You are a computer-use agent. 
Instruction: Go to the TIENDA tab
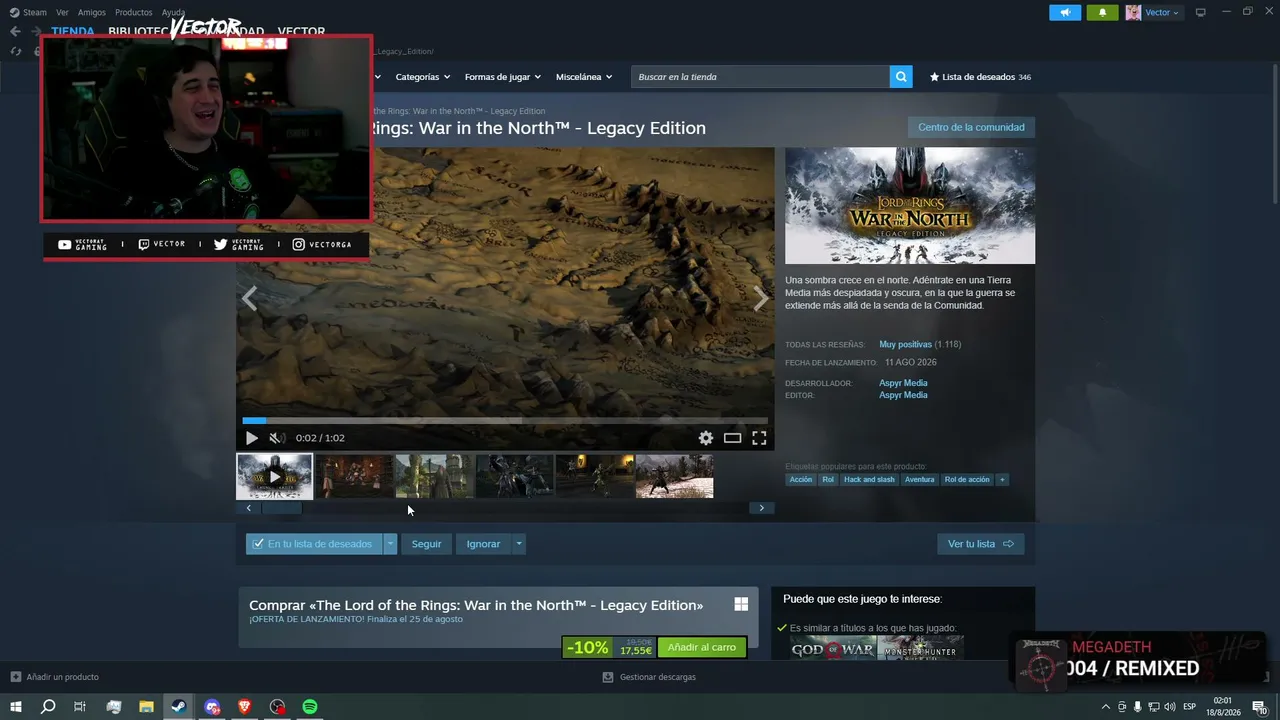[73, 31]
